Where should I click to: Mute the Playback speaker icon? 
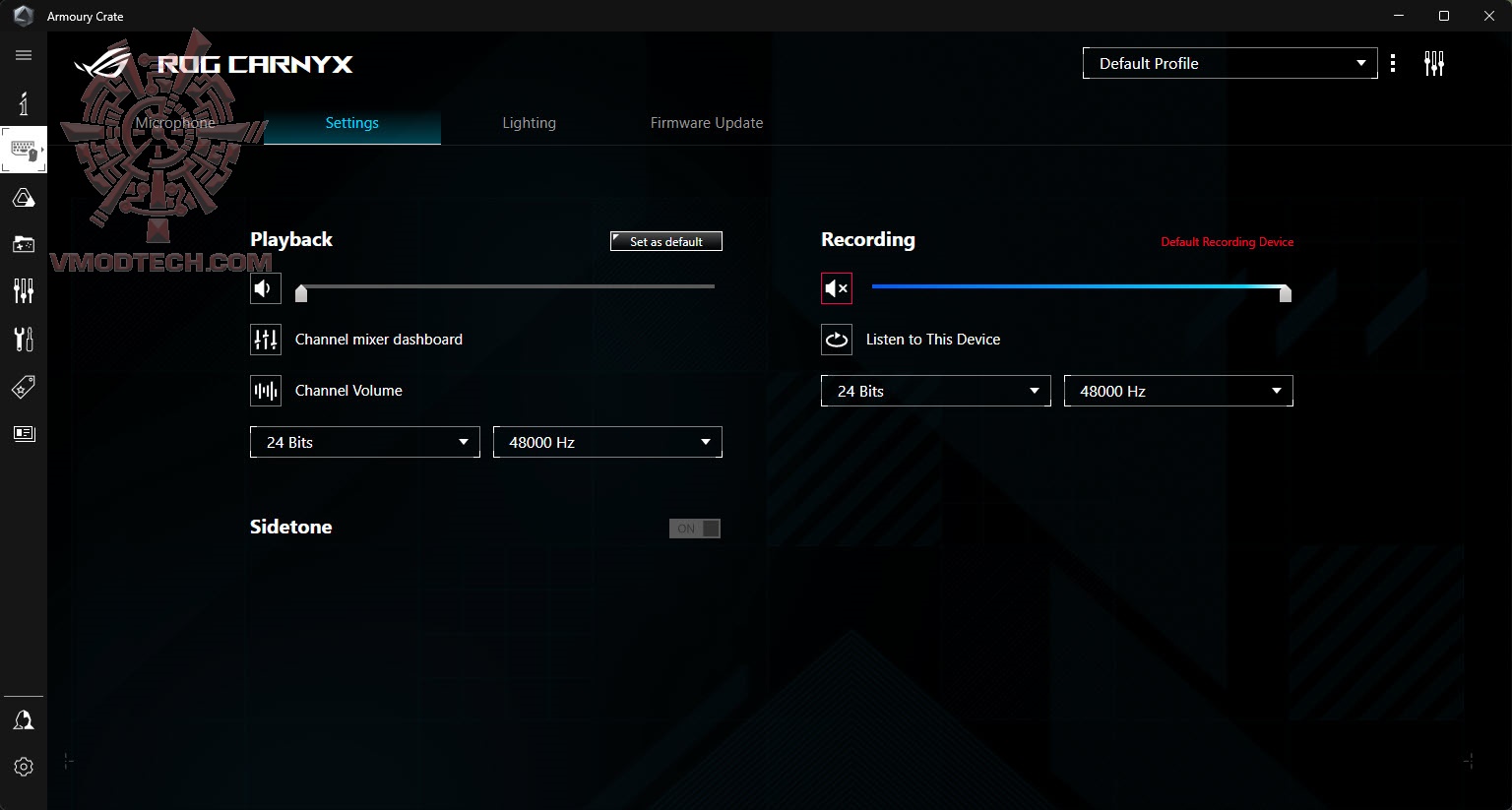[x=266, y=288]
